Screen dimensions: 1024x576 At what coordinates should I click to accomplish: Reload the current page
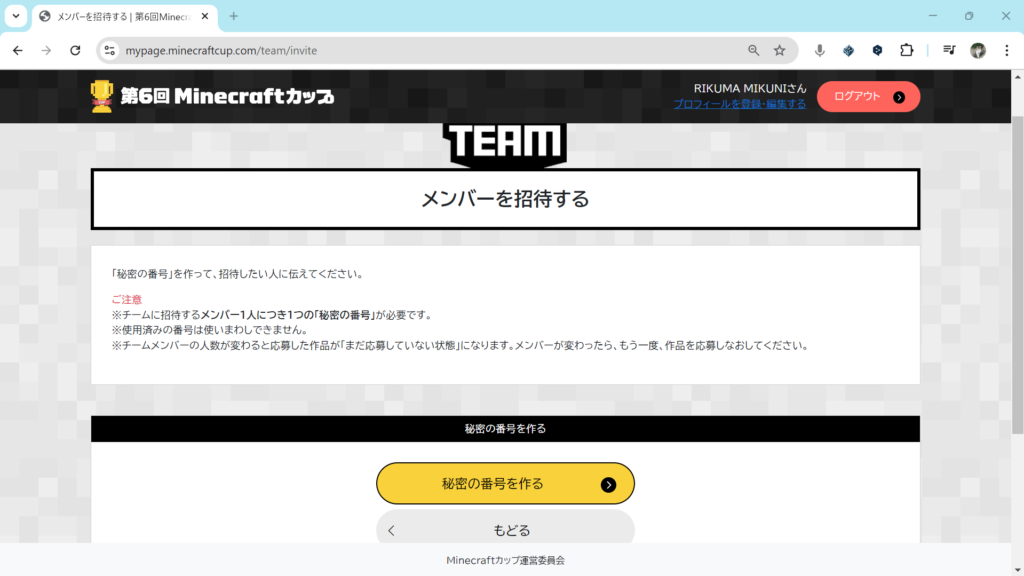tap(75, 50)
